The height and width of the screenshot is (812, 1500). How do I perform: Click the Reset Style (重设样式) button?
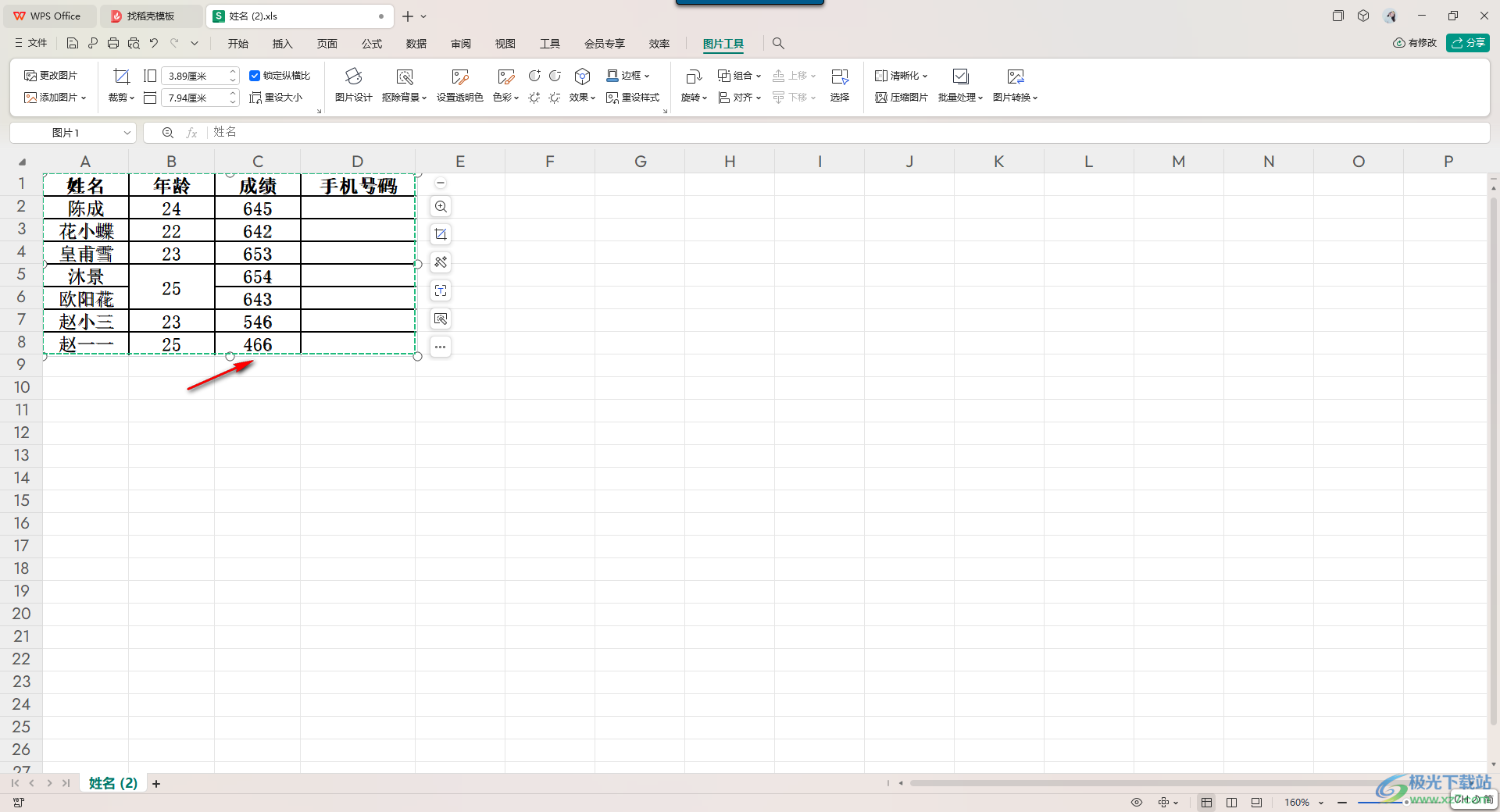[633, 98]
